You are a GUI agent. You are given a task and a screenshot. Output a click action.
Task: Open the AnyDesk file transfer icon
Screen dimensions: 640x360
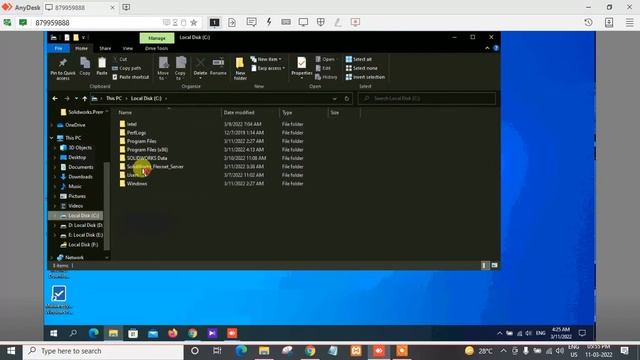pyautogui.click(x=232, y=22)
